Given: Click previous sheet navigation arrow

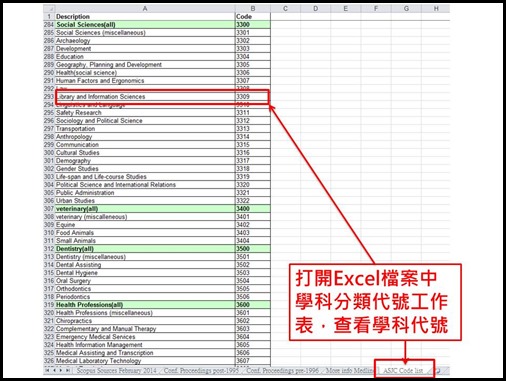Looking at the screenshot, I should [x=54, y=370].
